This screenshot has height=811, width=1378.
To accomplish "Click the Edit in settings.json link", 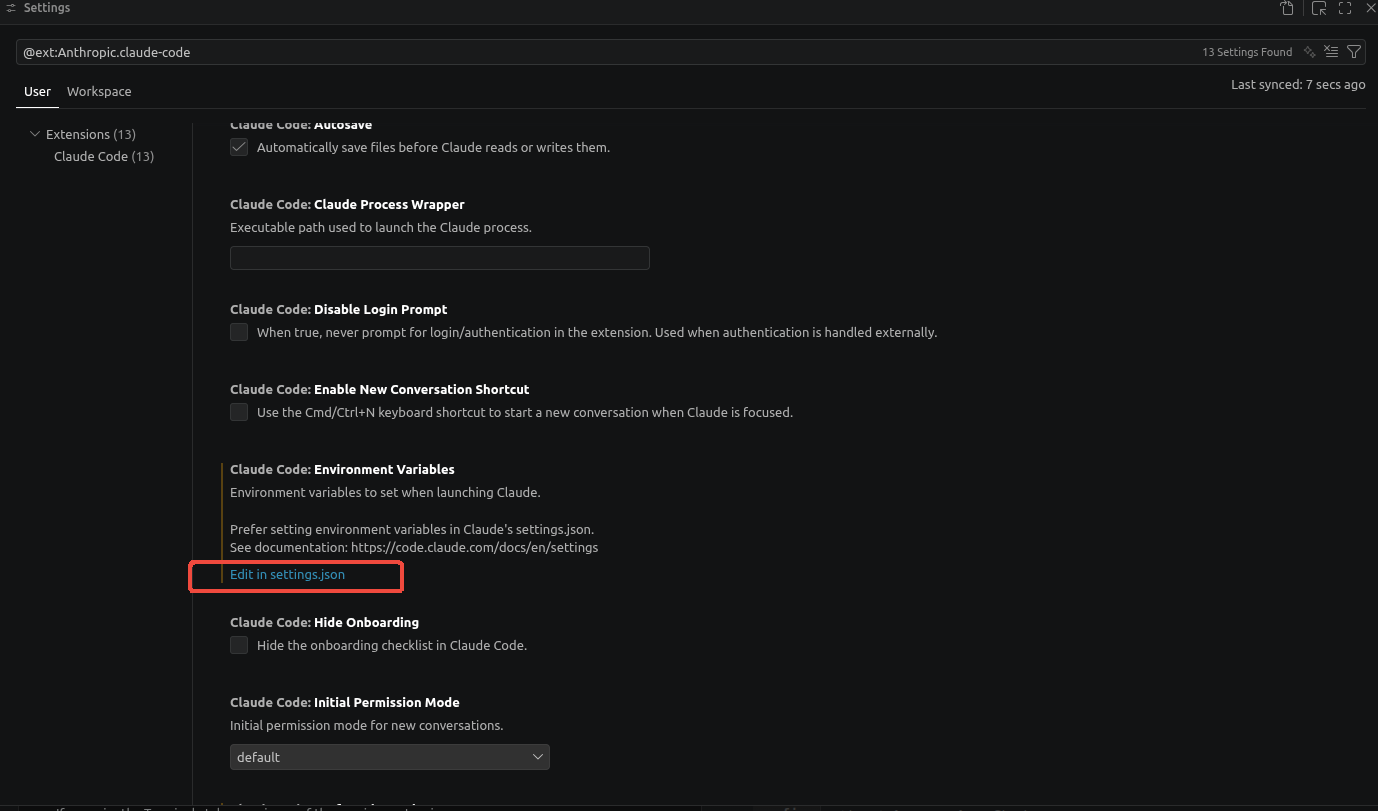I will [x=287, y=574].
